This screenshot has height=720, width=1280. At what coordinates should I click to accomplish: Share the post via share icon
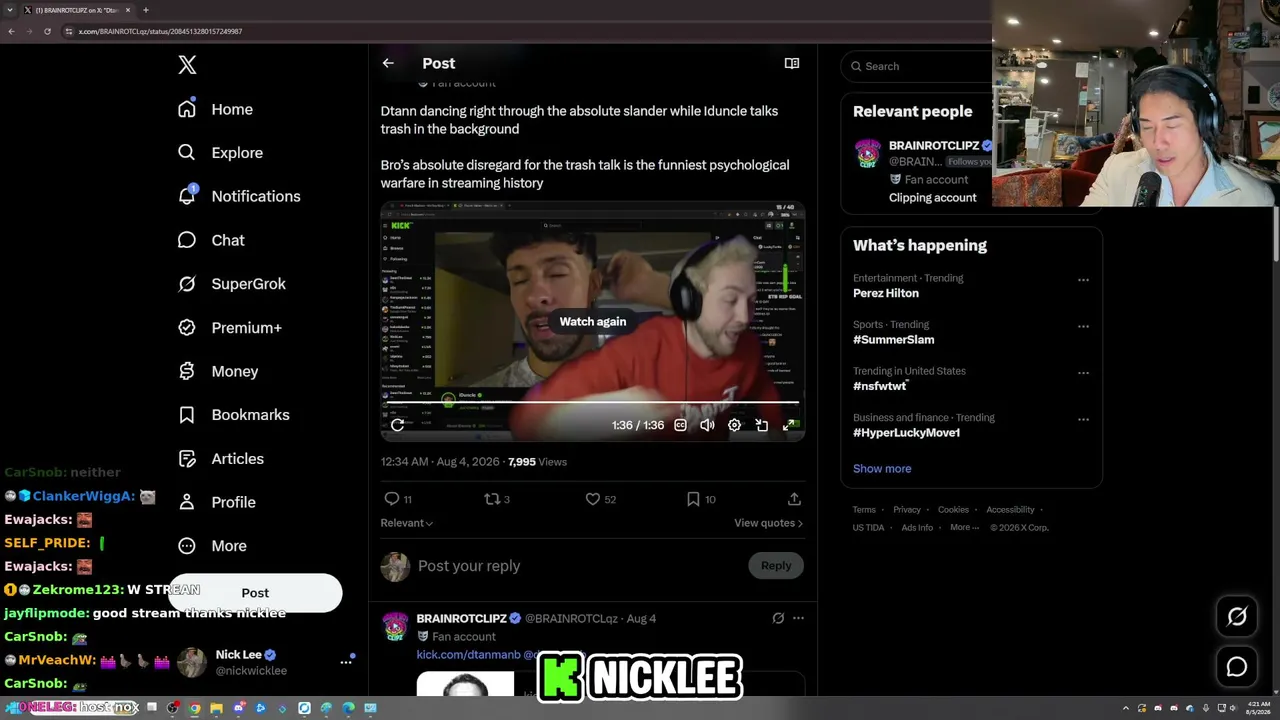(x=794, y=499)
